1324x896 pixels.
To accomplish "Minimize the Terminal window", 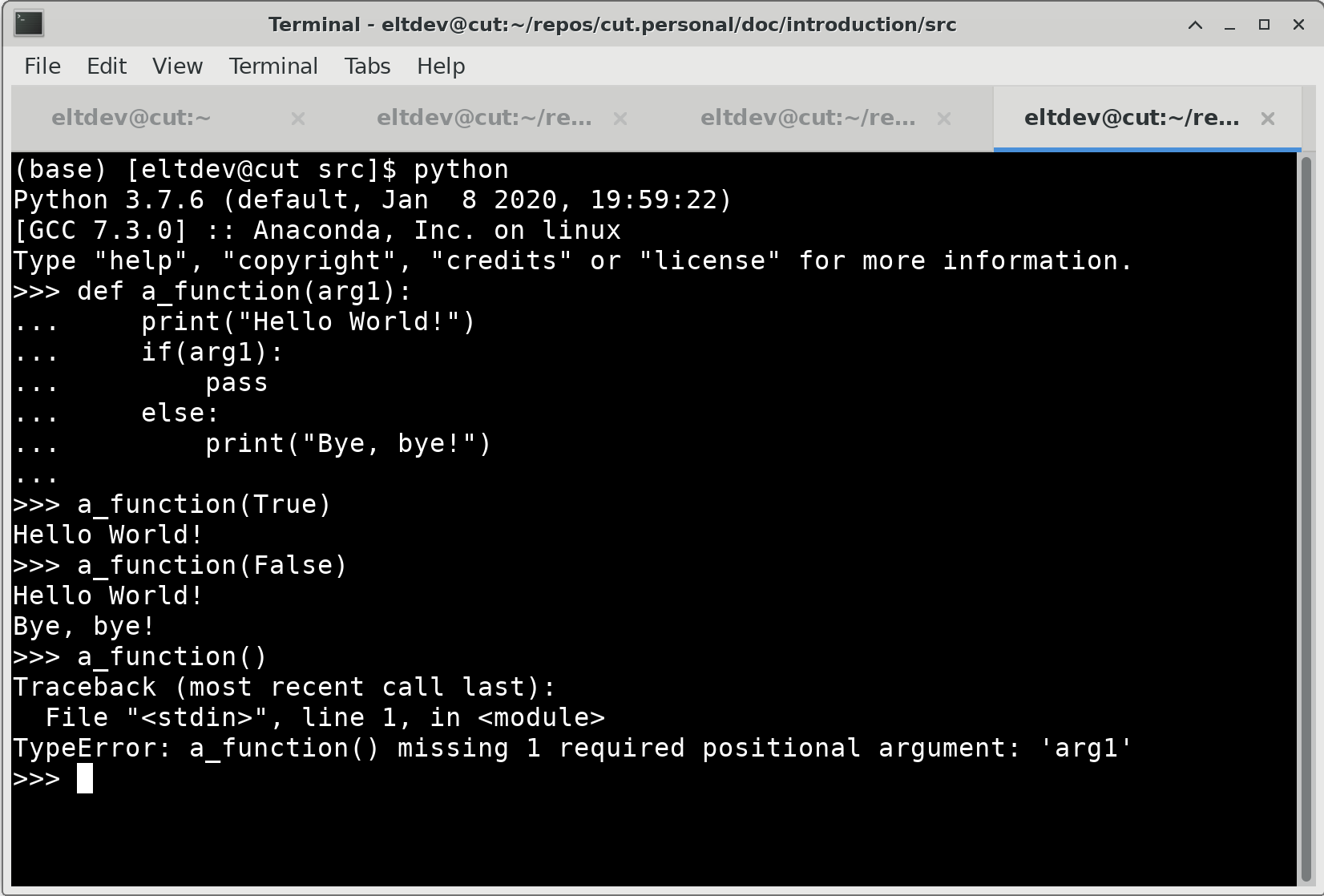I will pos(1229,25).
